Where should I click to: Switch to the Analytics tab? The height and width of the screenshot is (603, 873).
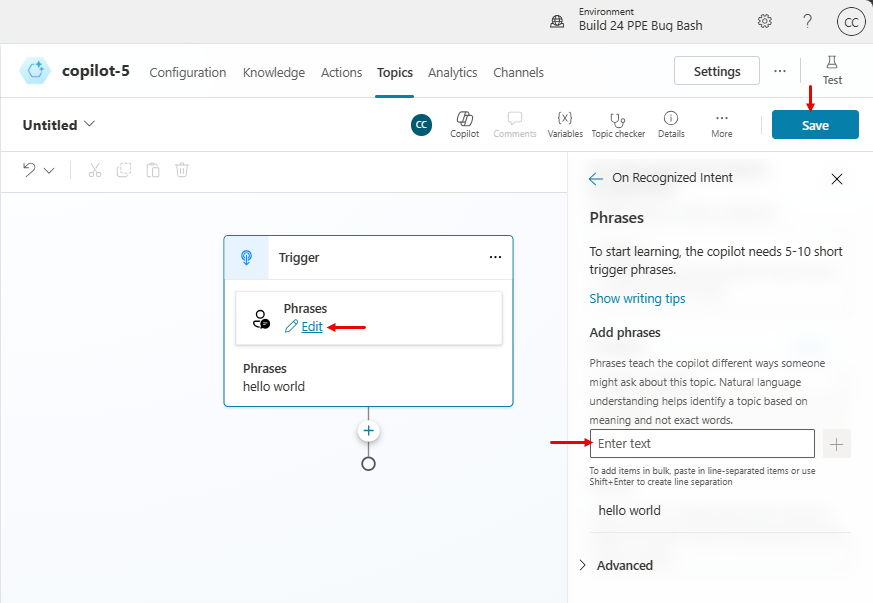(x=452, y=72)
